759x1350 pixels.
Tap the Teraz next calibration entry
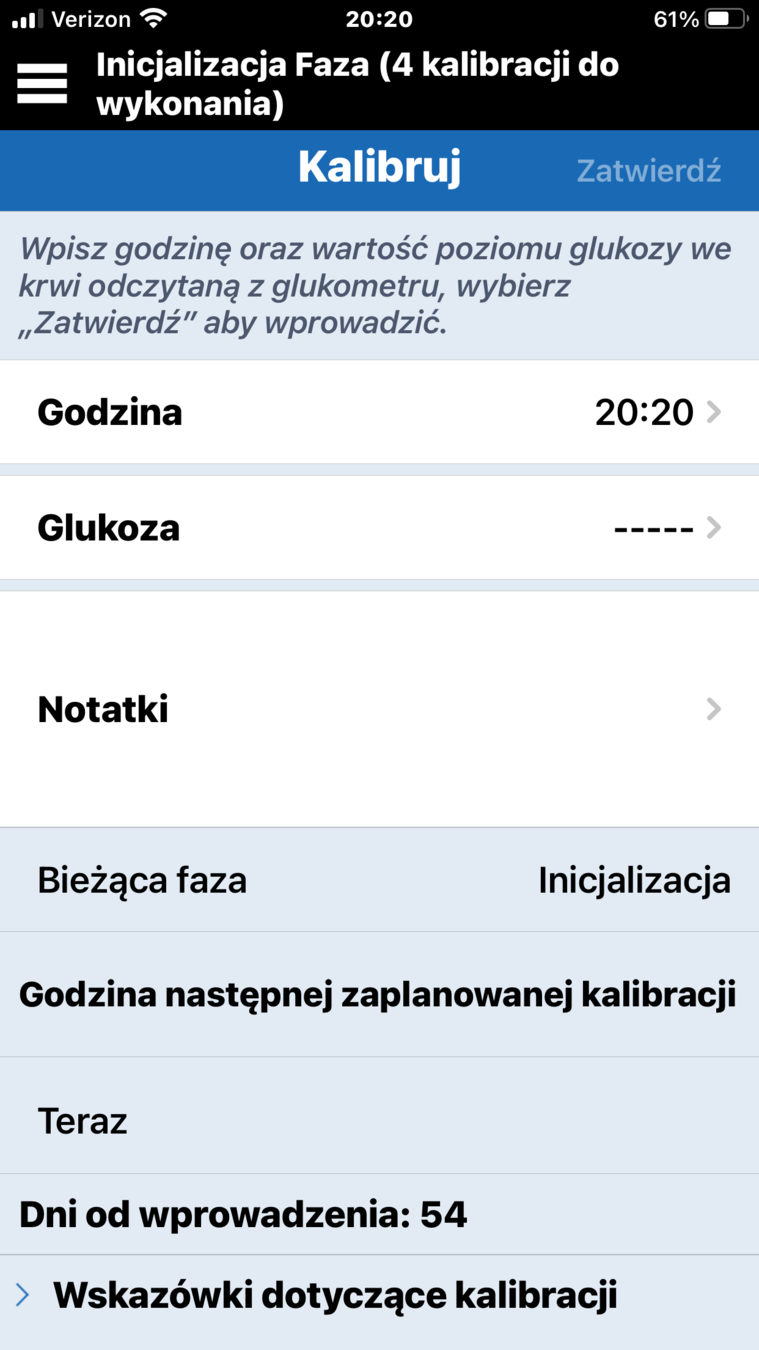[82, 1121]
